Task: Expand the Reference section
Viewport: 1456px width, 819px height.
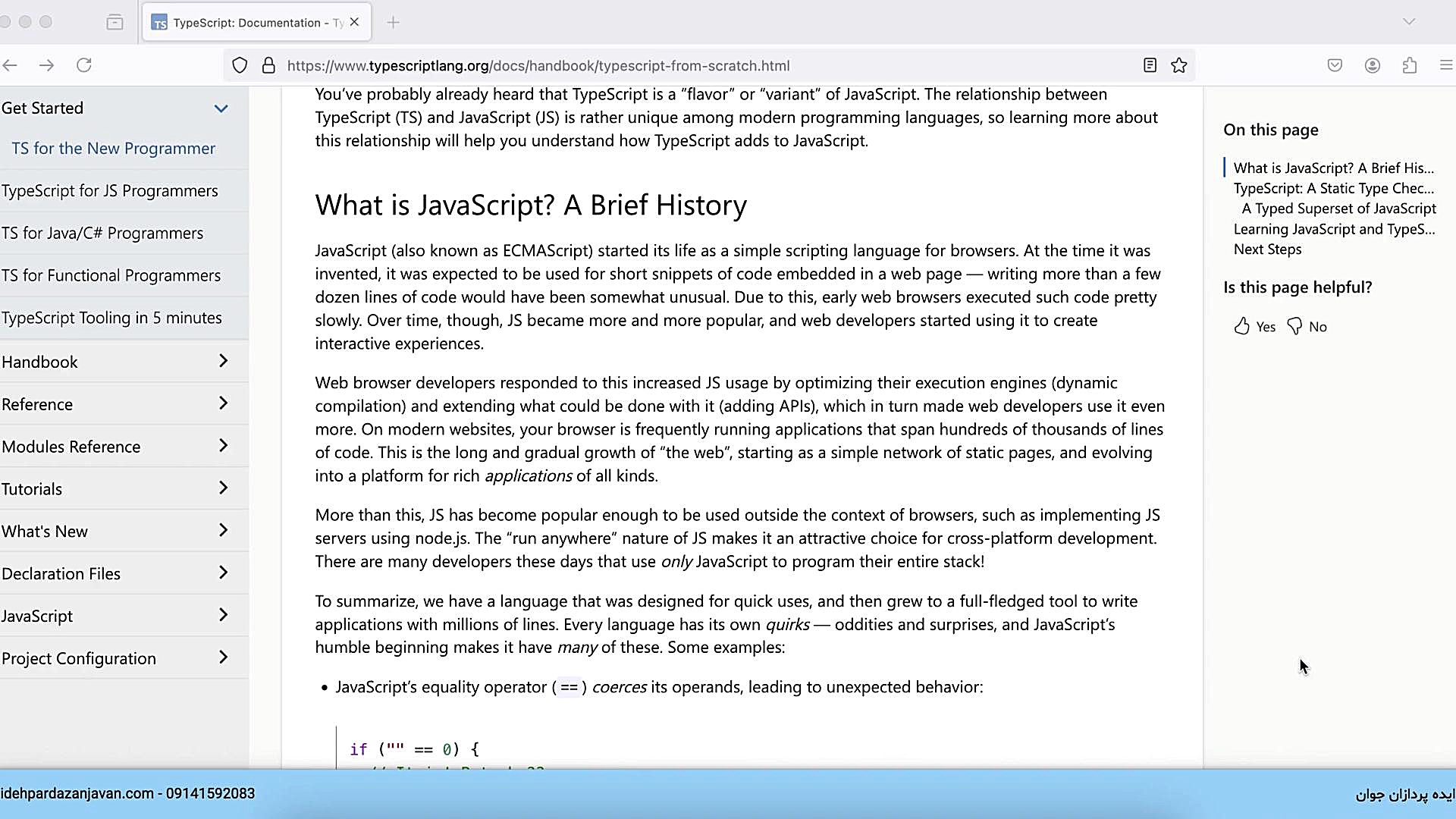Action: click(124, 404)
